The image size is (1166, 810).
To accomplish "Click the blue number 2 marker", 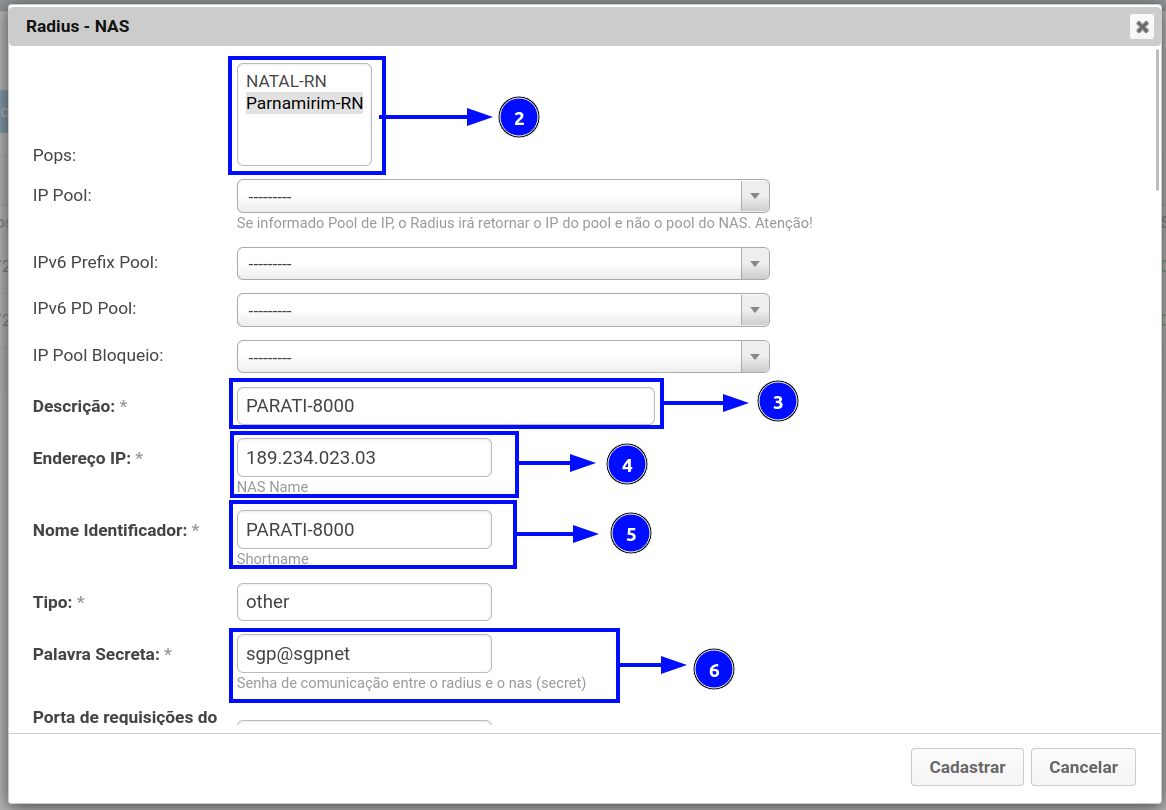I will 518,118.
